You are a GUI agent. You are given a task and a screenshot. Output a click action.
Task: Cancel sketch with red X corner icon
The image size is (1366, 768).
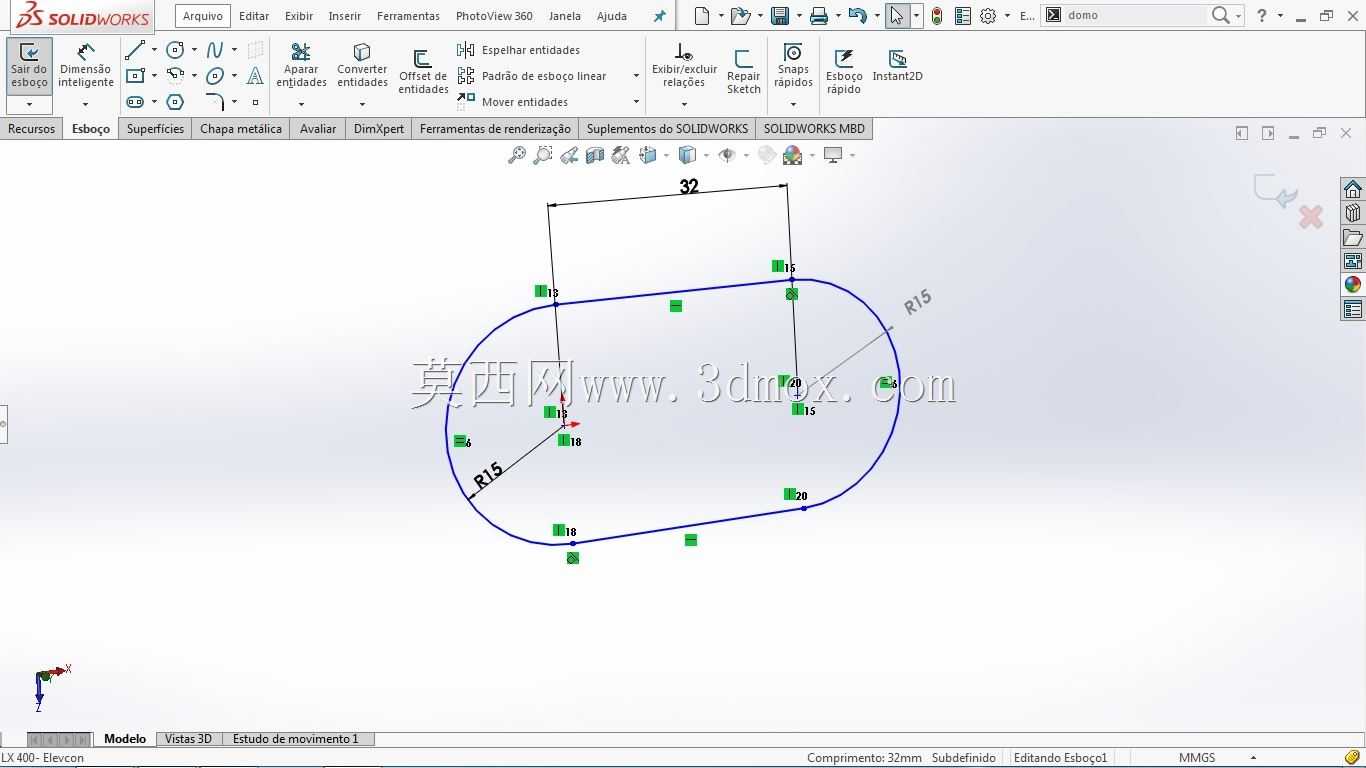coord(1311,216)
